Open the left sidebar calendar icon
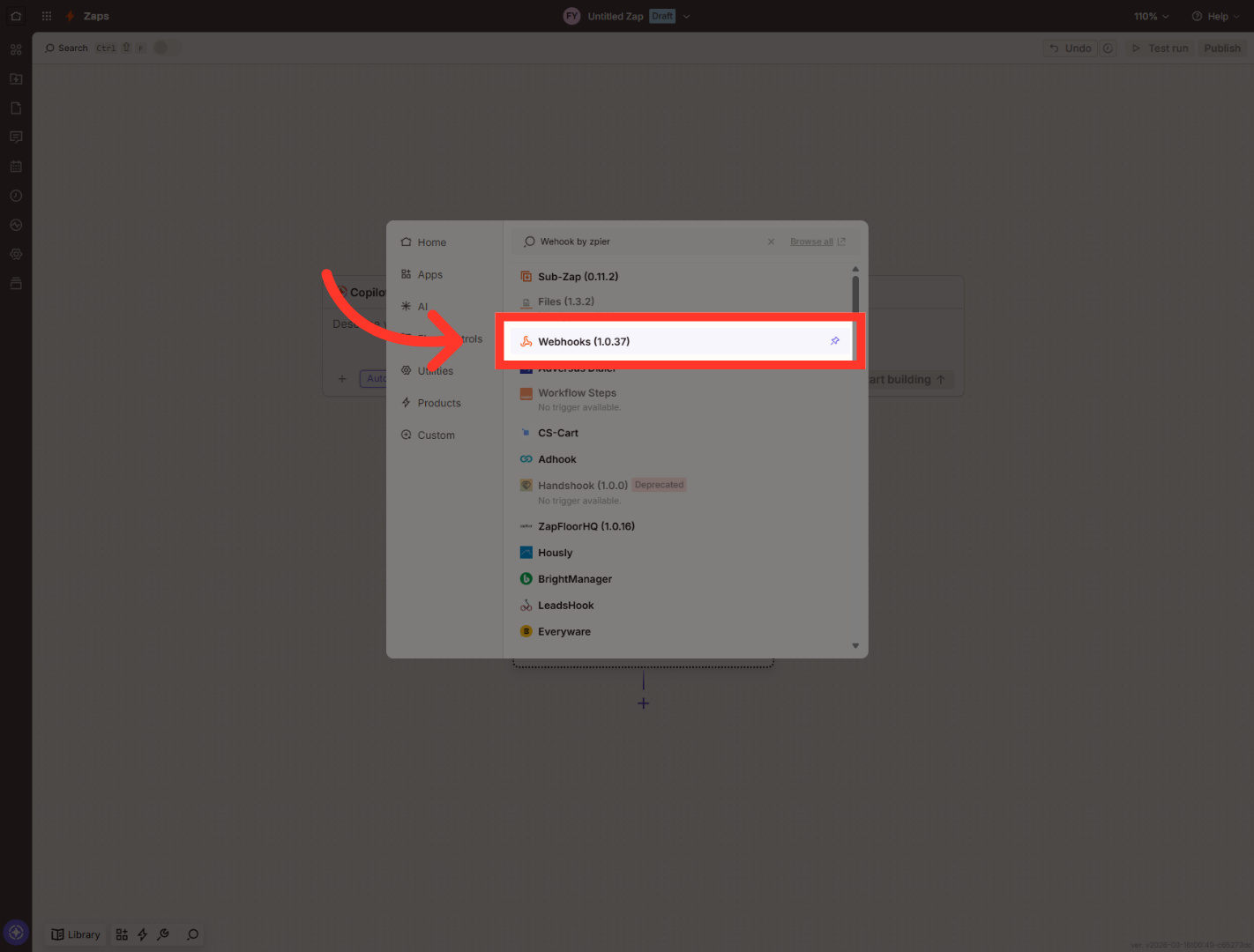 [x=16, y=167]
